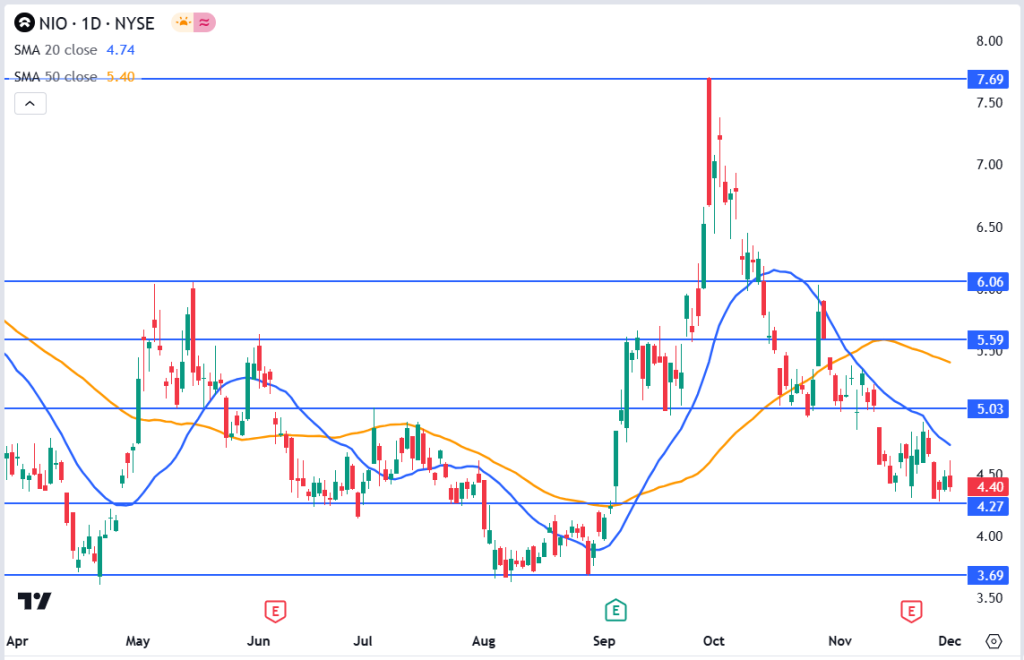Image resolution: width=1024 pixels, height=660 pixels.
Task: Collapse the indicator legend with chevron button
Action: (x=30, y=103)
